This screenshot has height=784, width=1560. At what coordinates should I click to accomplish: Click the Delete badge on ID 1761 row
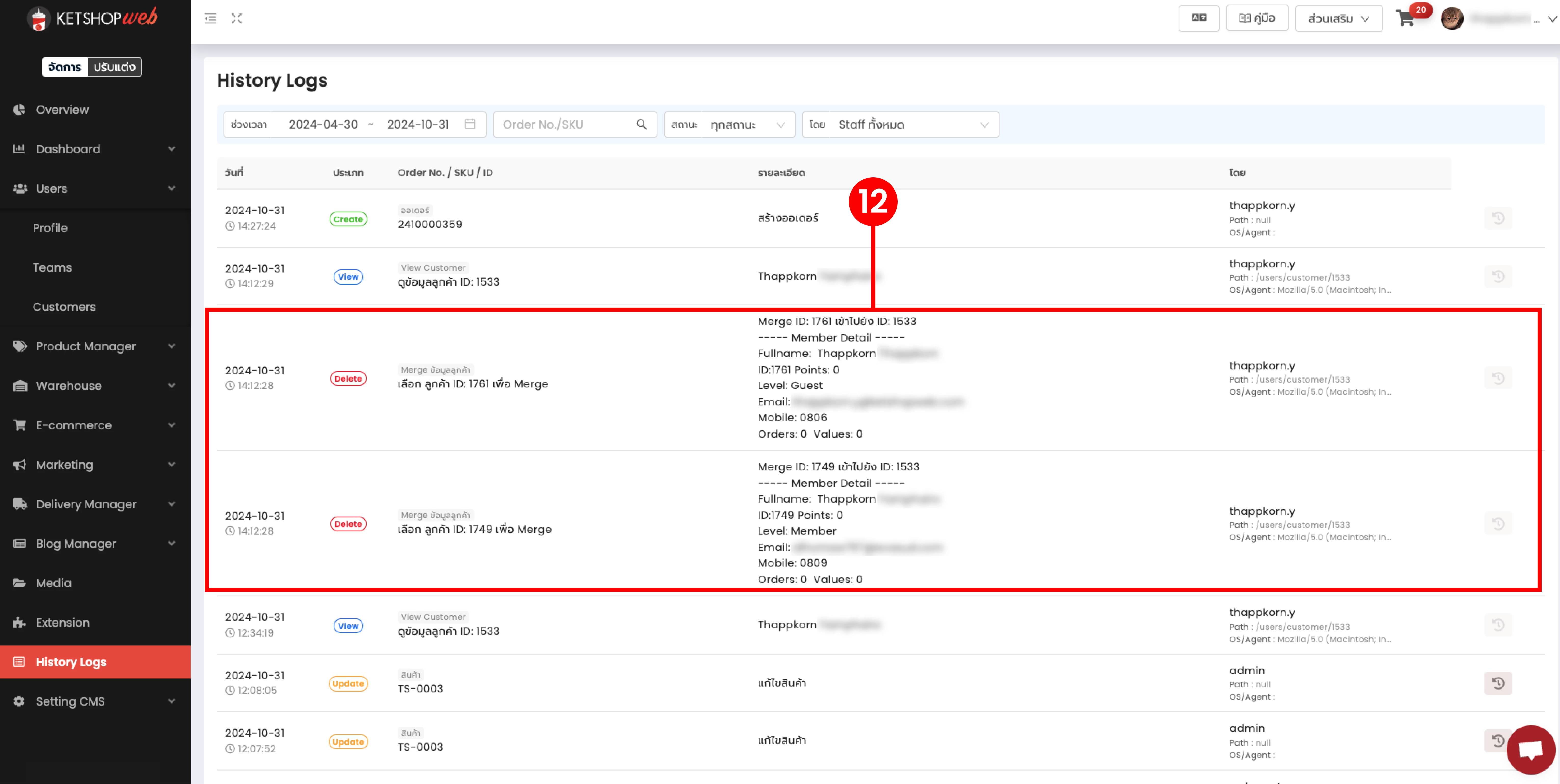click(348, 379)
